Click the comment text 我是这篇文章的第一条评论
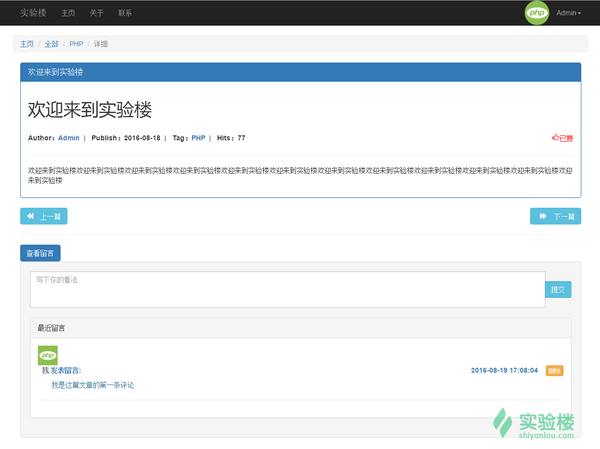This screenshot has height=449, width=600. 93,385
